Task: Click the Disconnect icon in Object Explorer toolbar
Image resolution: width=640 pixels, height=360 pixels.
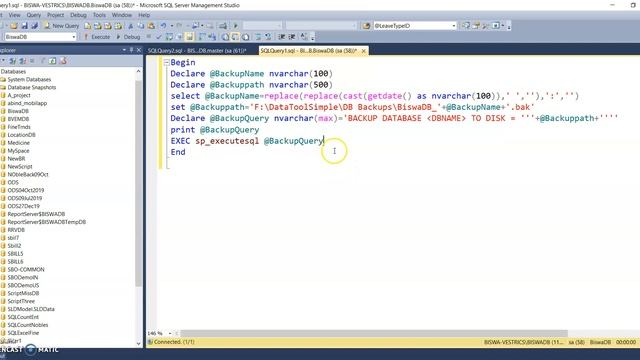Action: (x=22, y=61)
